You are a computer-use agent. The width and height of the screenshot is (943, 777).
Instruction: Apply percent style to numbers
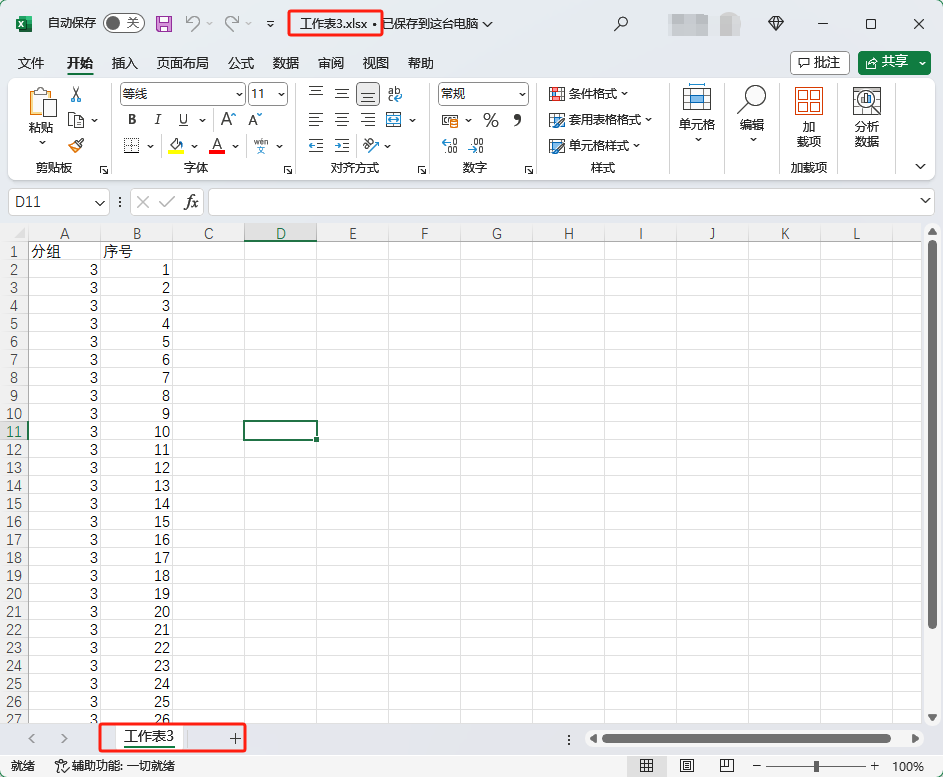tap(491, 120)
